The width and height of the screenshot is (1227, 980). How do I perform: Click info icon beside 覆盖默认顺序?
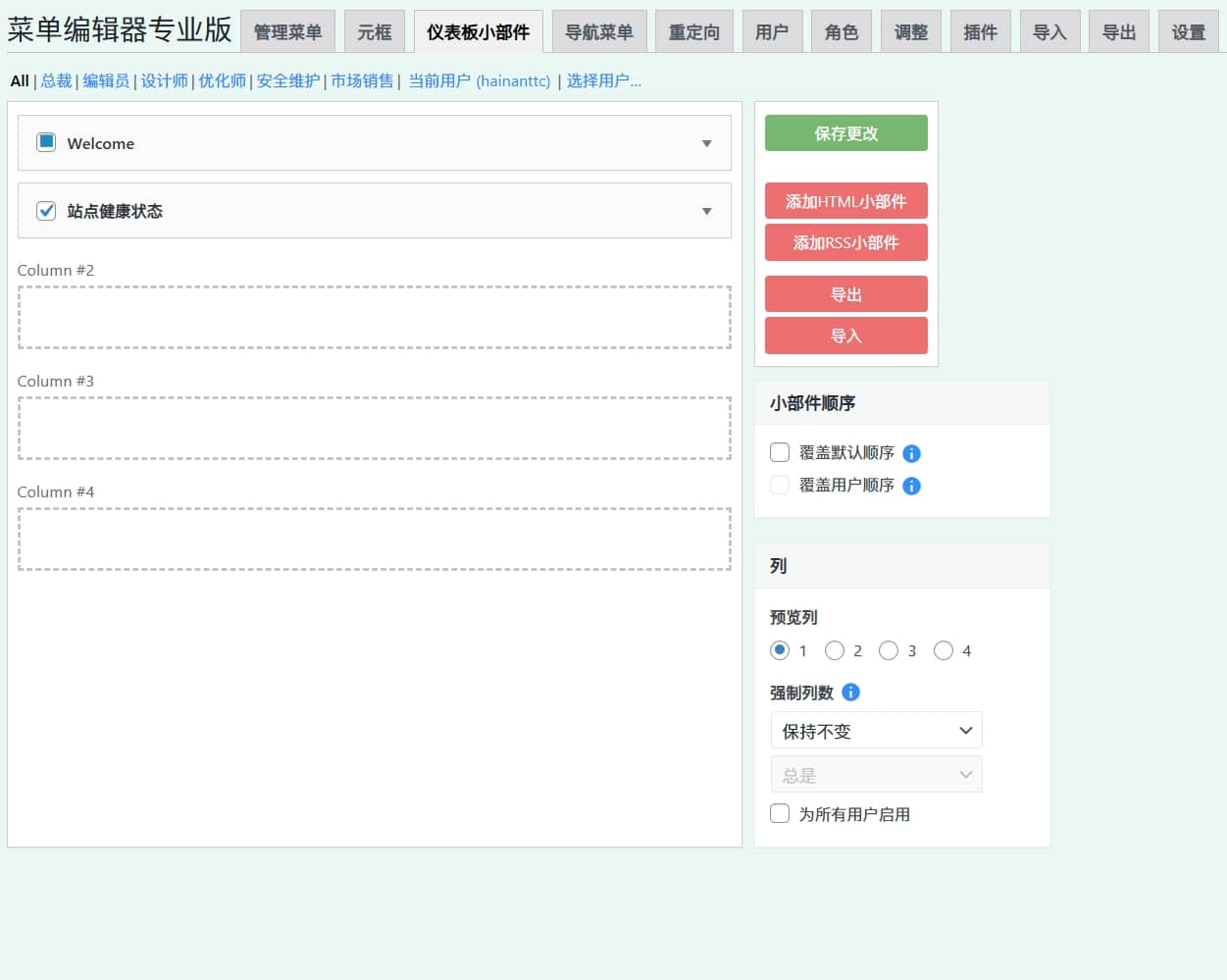coord(911,453)
